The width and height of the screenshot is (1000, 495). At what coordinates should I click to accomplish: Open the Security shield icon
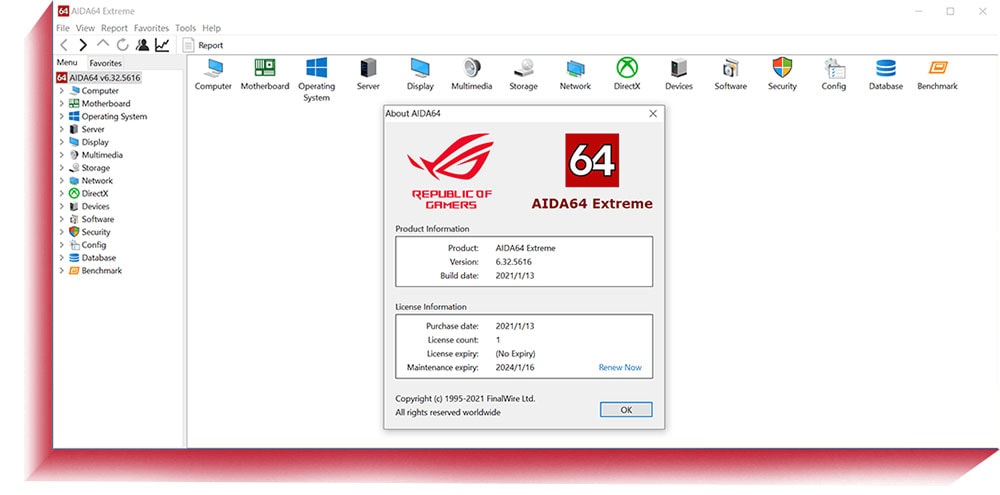(782, 68)
